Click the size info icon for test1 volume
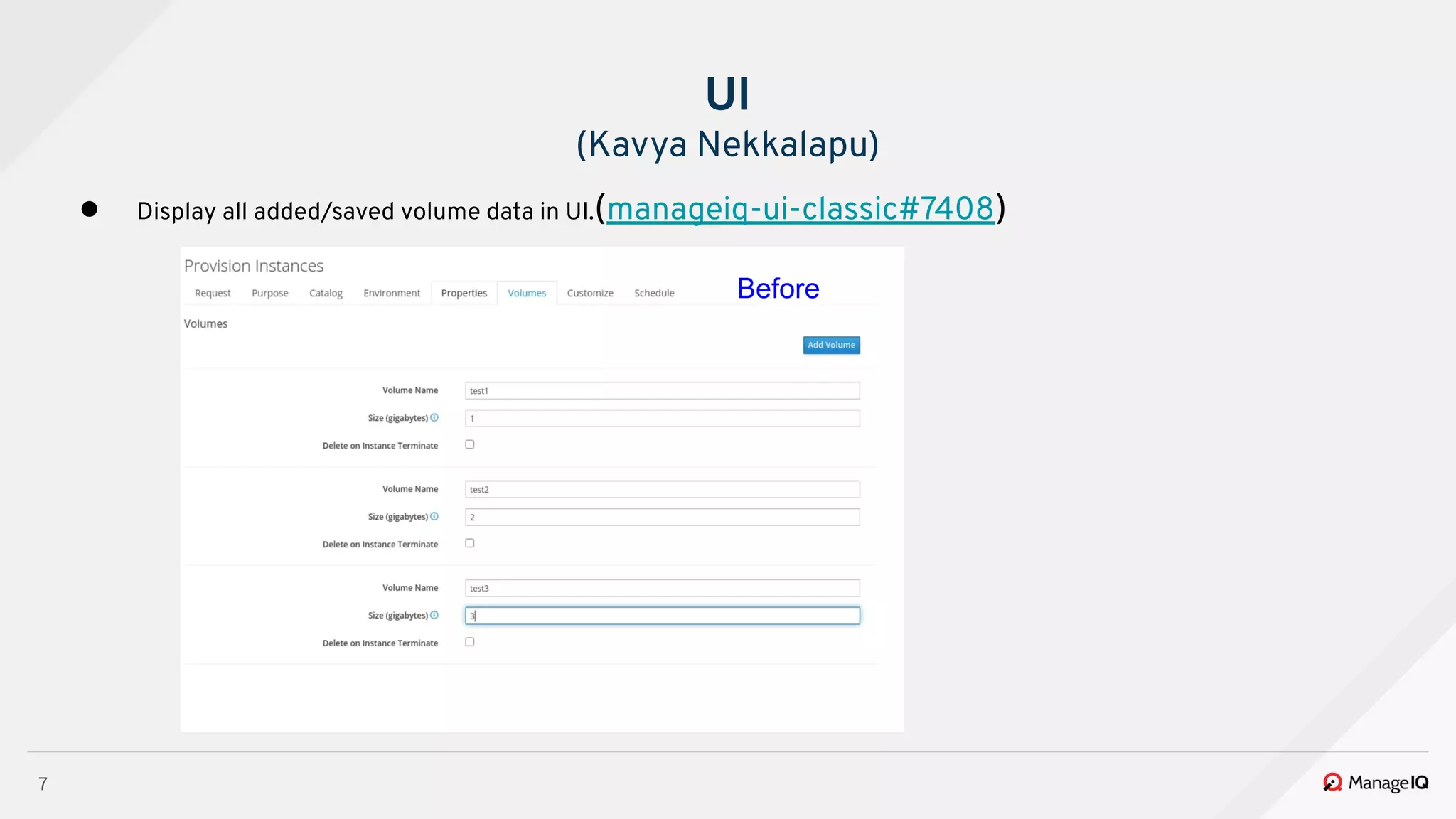 click(434, 418)
